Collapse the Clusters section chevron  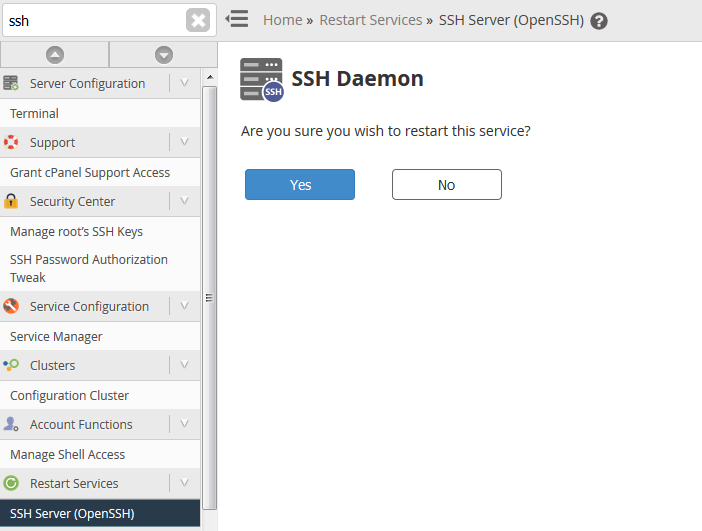(x=184, y=365)
